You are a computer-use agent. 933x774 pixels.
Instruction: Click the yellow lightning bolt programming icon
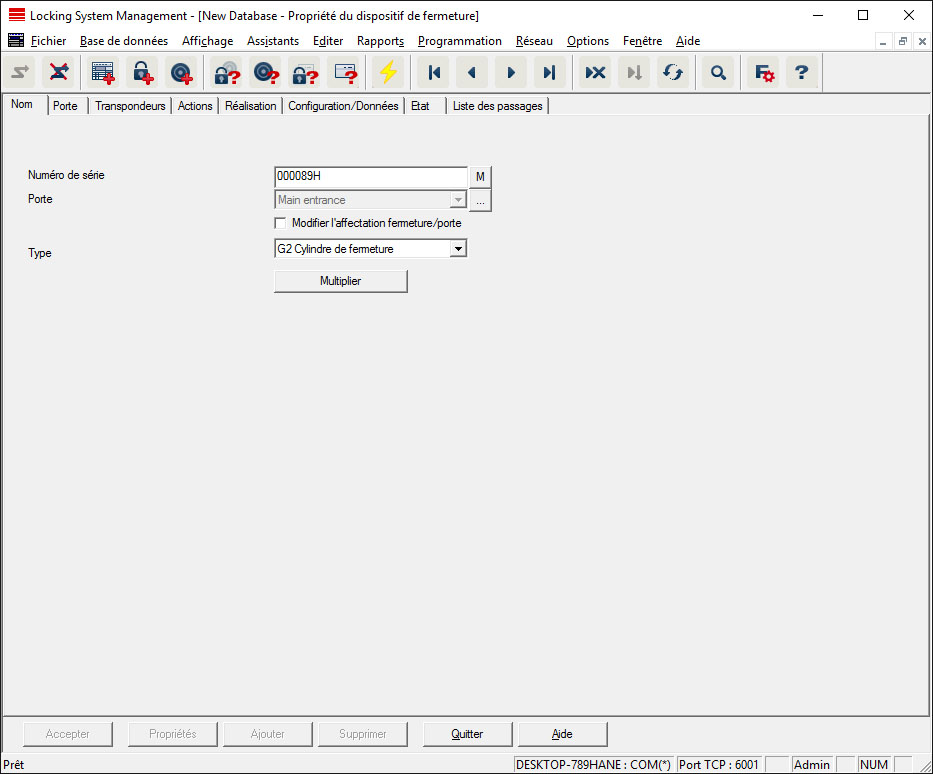point(387,72)
